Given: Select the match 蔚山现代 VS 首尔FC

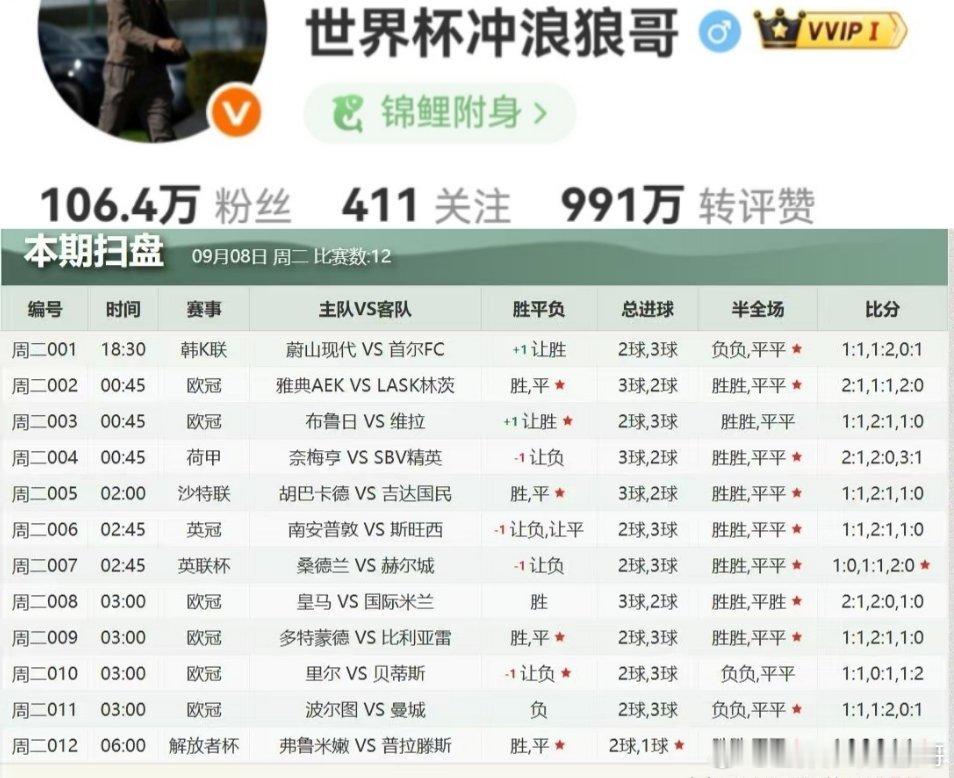Looking at the screenshot, I should tap(365, 350).
